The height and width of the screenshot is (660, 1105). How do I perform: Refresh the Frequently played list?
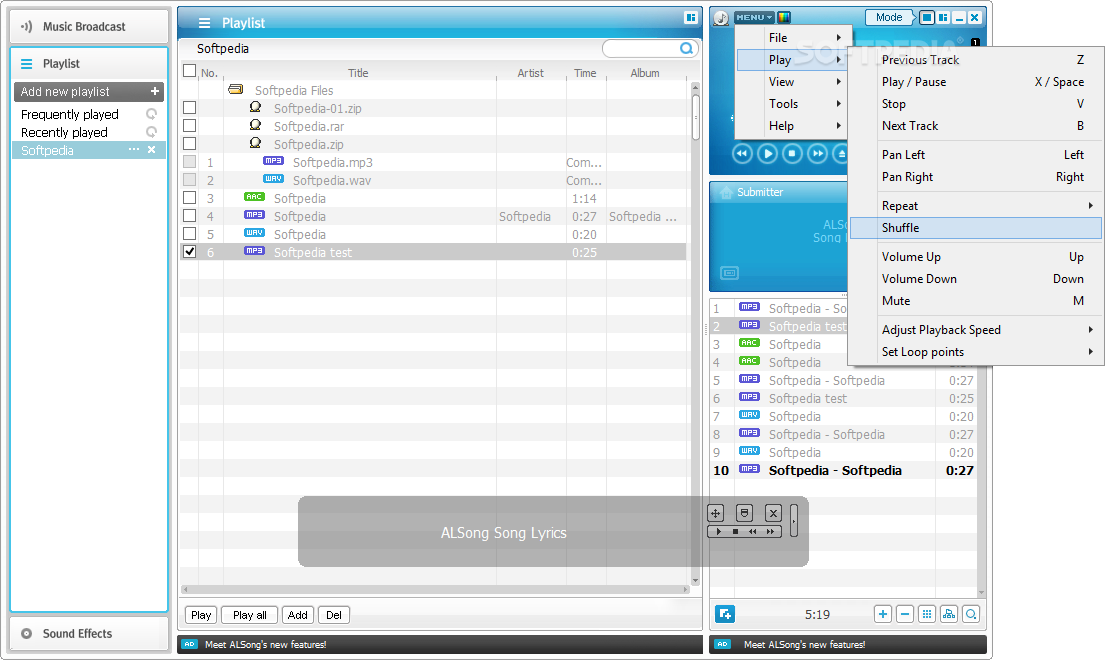click(152, 114)
